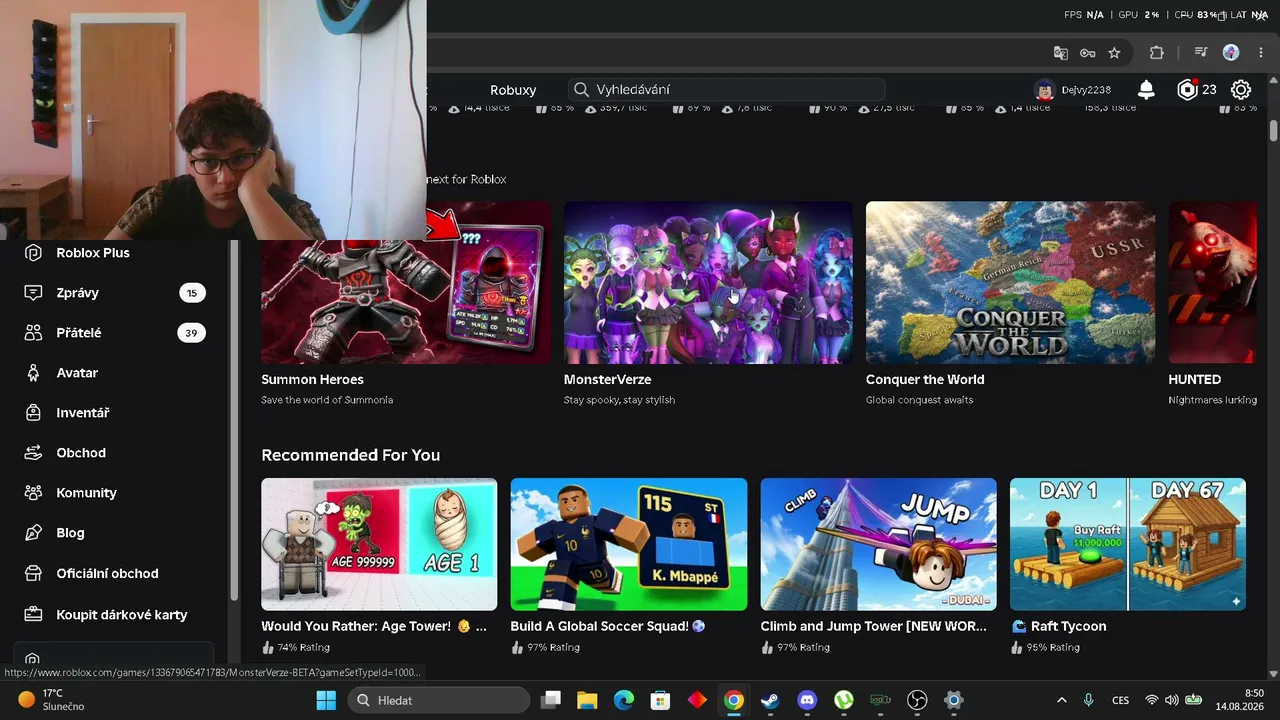This screenshot has width=1280, height=720.
Task: Click the Raft Tycoon title link
Action: tap(1058, 627)
